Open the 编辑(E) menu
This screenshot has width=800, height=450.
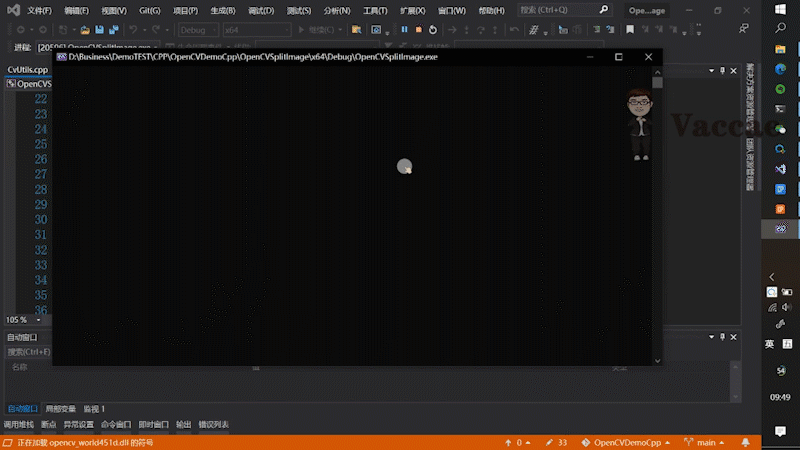(x=77, y=10)
